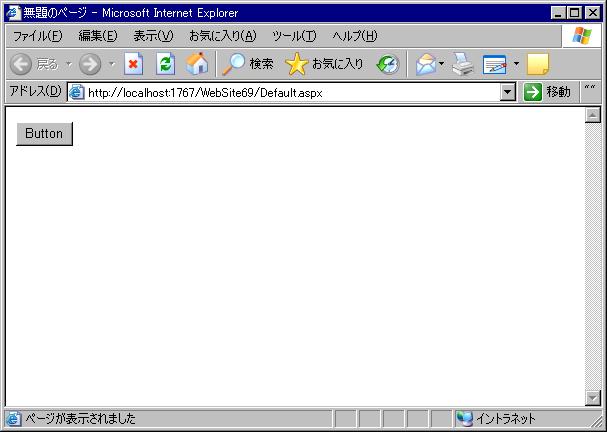
Task: Click the Edit page icon
Action: [495, 64]
